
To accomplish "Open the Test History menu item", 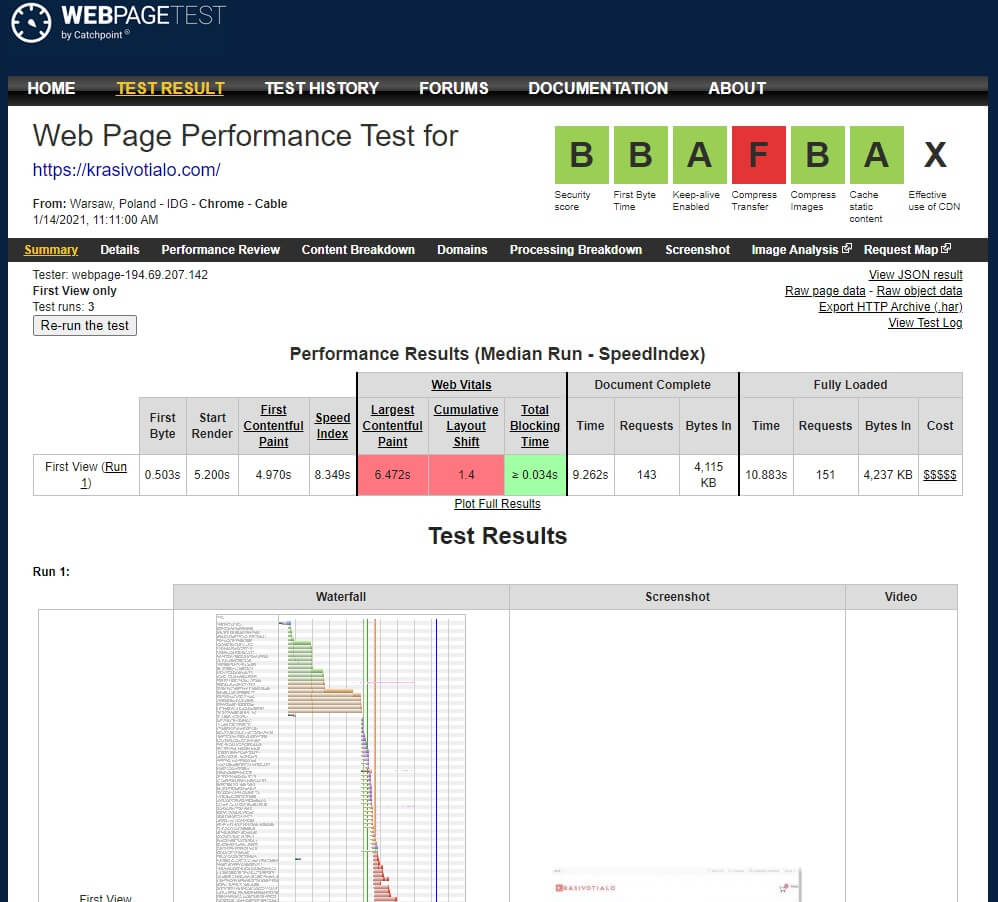I will 321,88.
